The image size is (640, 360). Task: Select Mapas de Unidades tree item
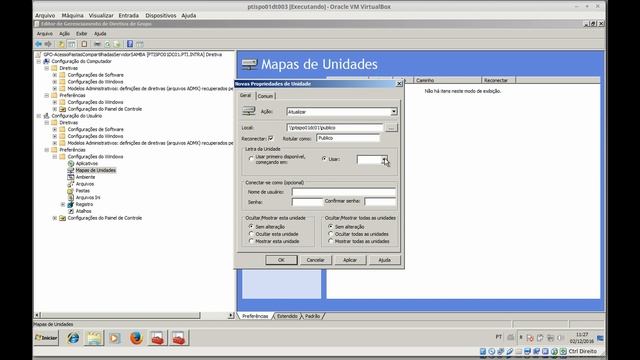click(96, 170)
